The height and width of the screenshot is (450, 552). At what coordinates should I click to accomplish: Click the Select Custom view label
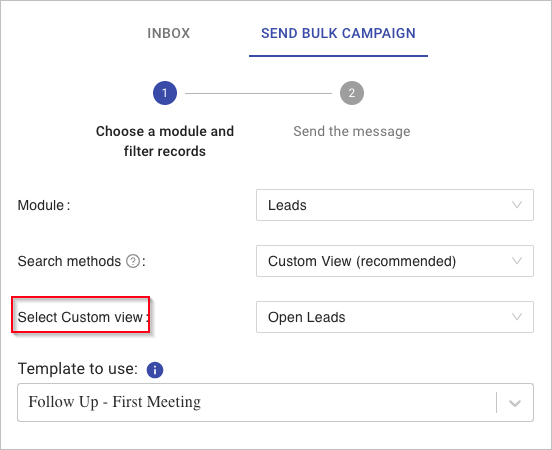pyautogui.click(x=83, y=317)
